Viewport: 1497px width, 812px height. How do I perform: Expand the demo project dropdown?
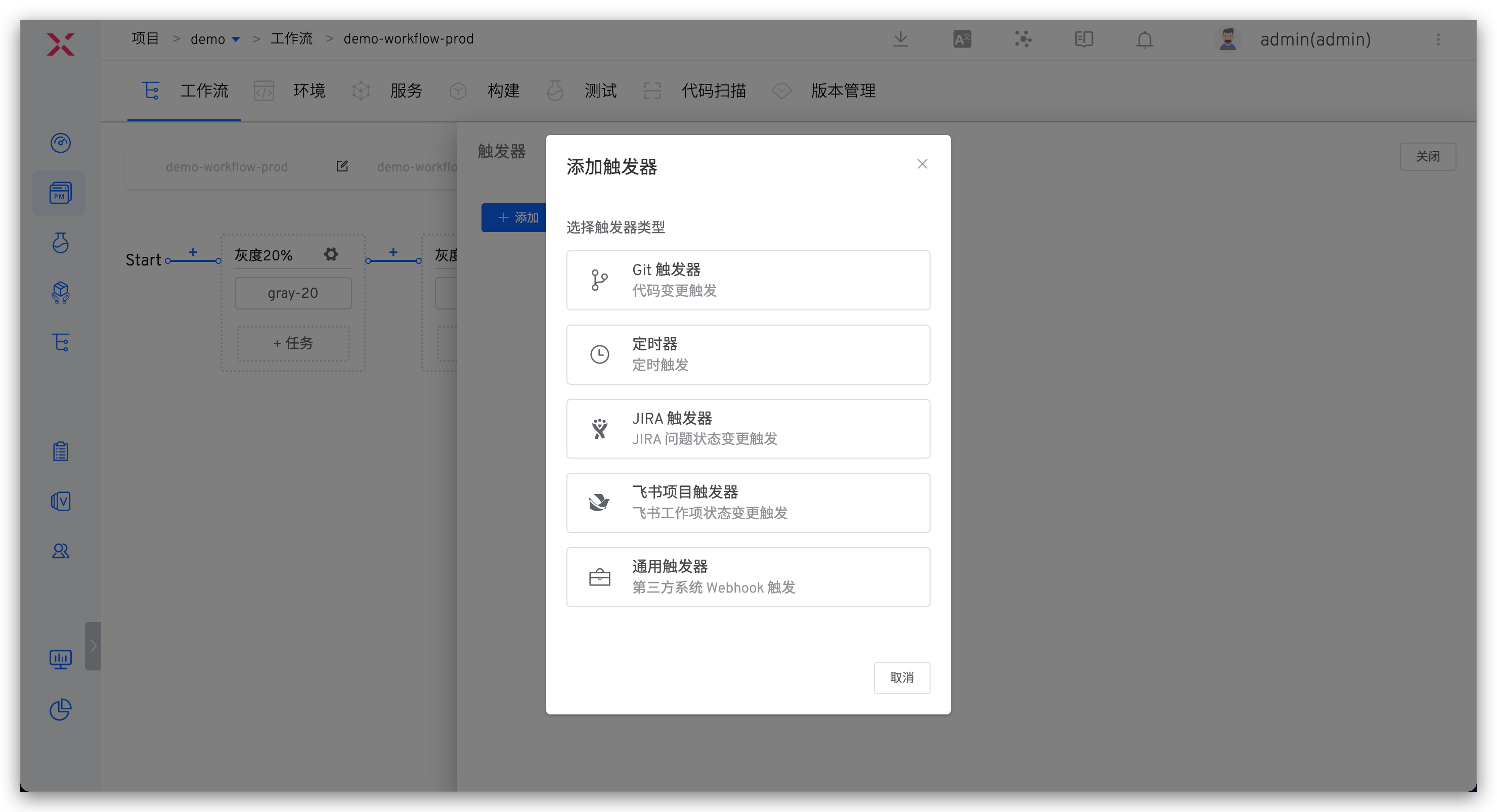click(x=236, y=39)
